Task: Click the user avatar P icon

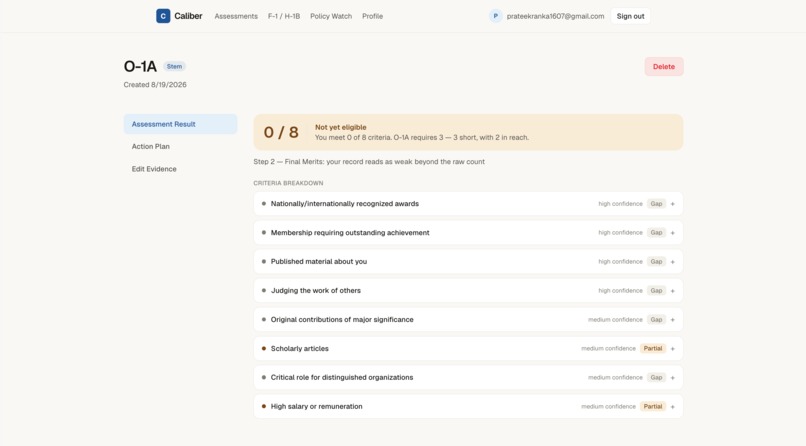Action: [x=496, y=16]
